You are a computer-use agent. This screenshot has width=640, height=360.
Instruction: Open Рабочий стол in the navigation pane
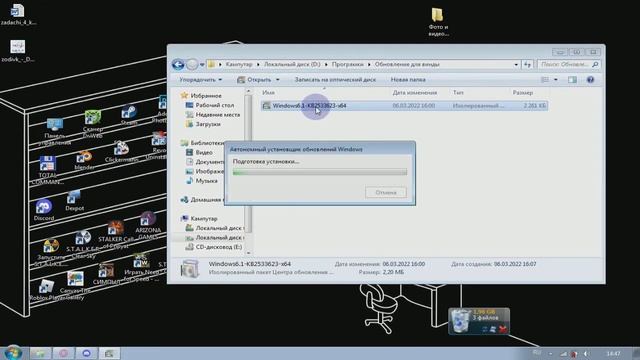(x=214, y=105)
